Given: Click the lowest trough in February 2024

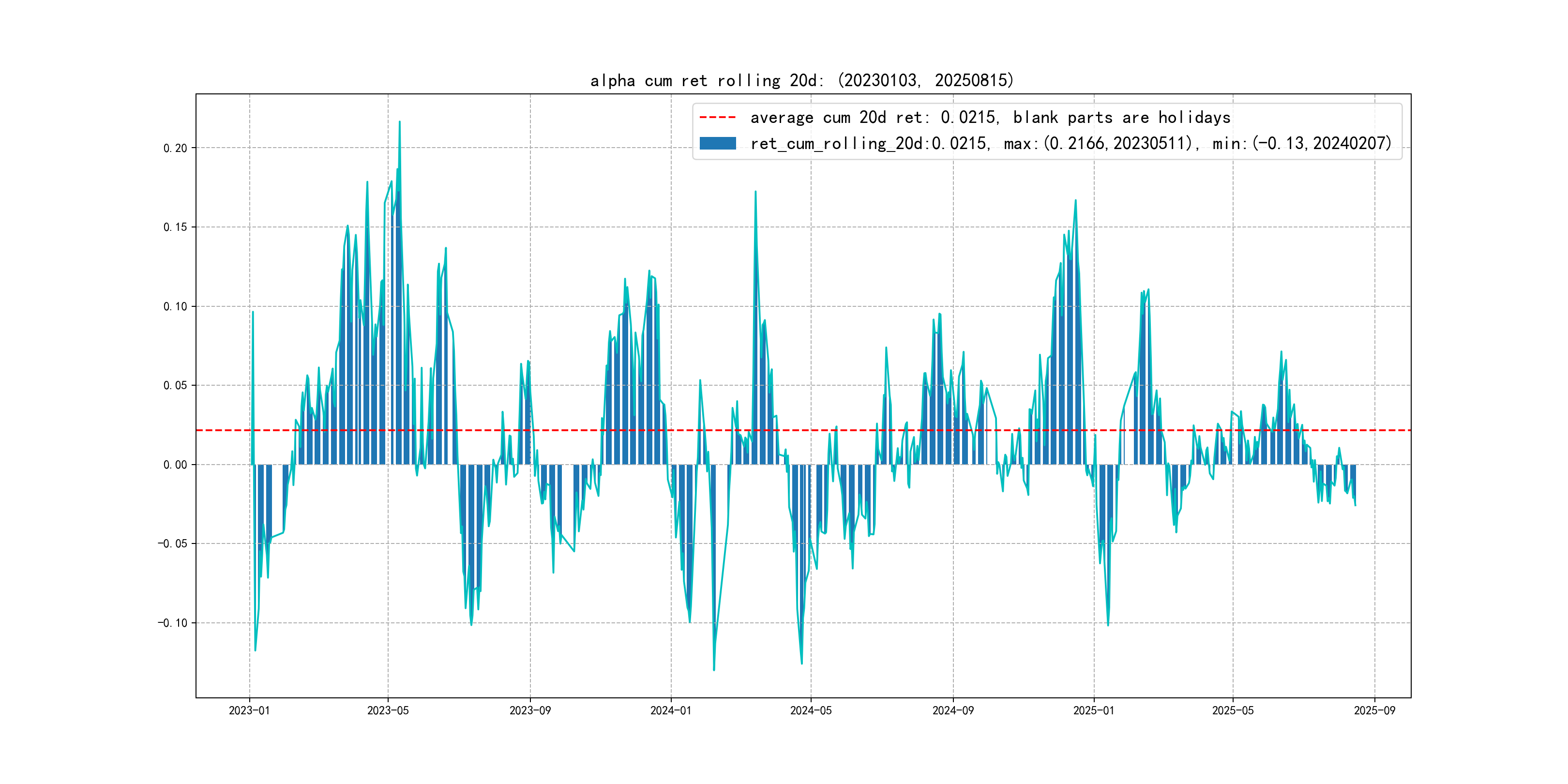Looking at the screenshot, I should [714, 669].
